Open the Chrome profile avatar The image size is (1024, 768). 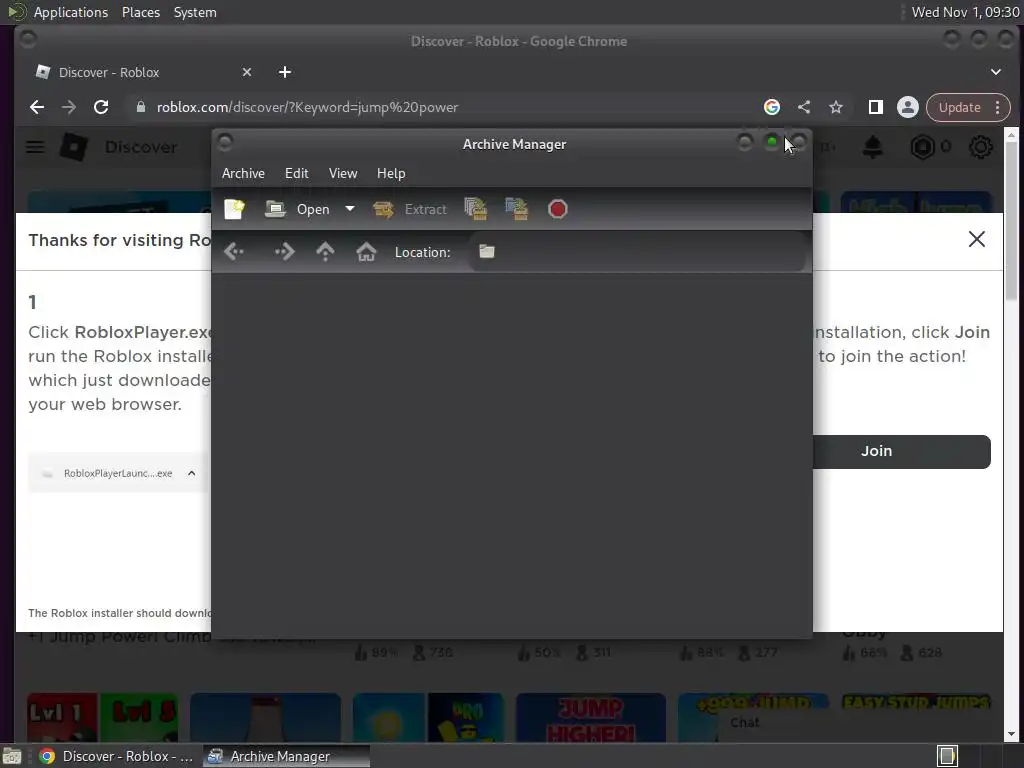tap(908, 107)
